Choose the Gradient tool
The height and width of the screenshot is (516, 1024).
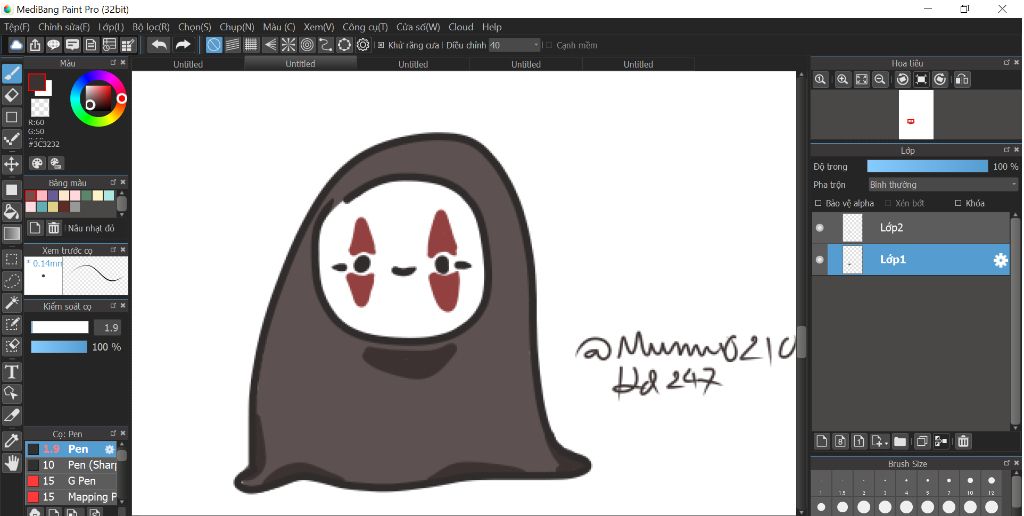click(12, 233)
